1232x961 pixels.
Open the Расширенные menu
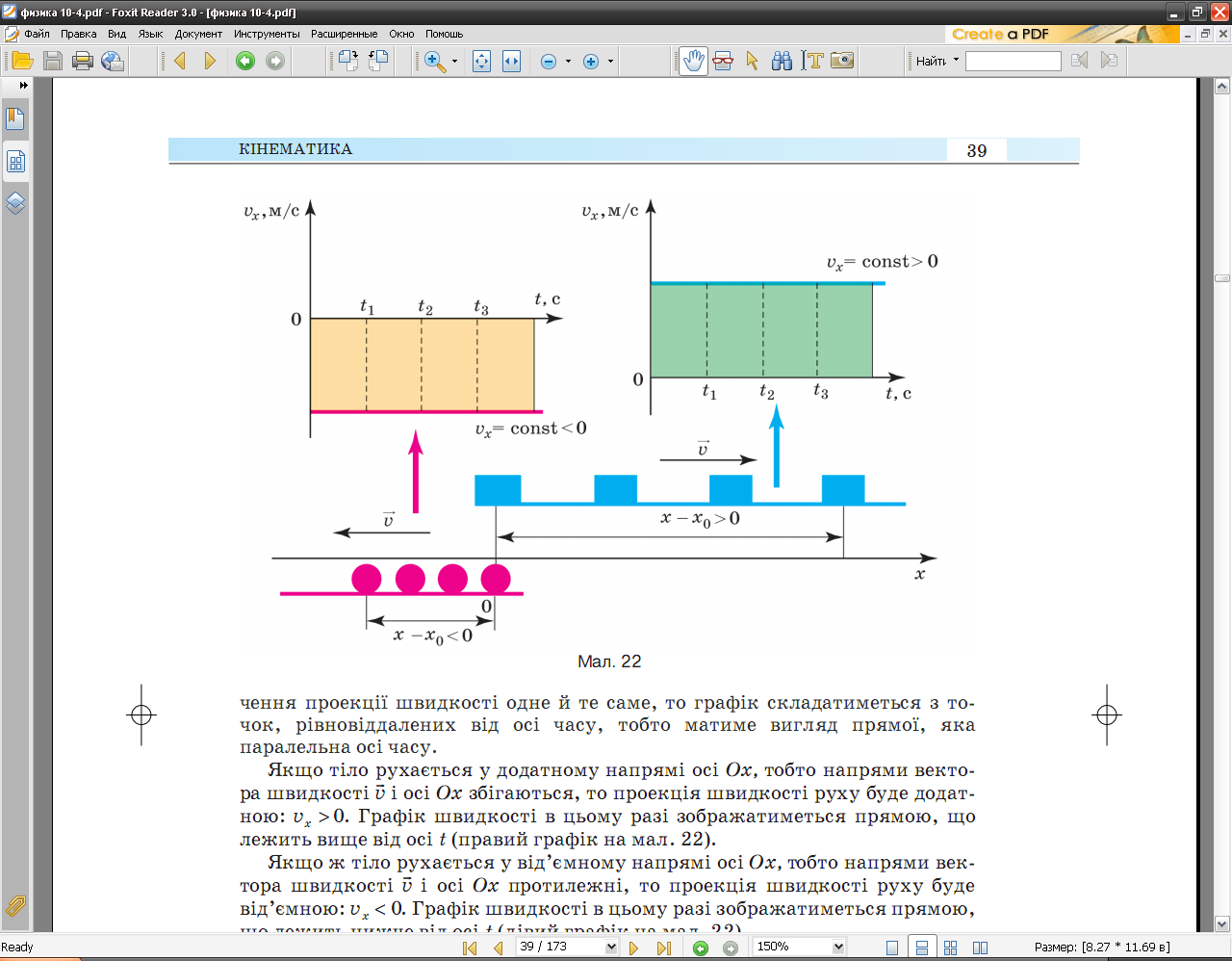point(344,34)
